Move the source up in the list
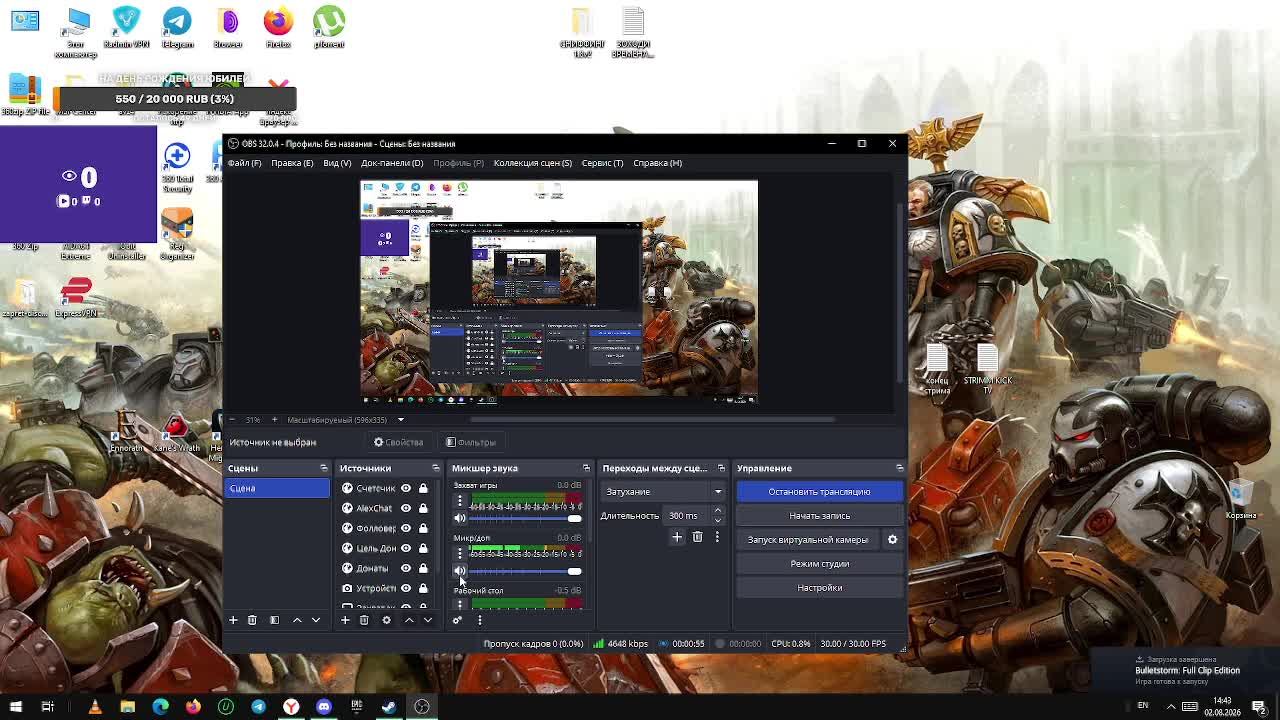 pyautogui.click(x=409, y=620)
